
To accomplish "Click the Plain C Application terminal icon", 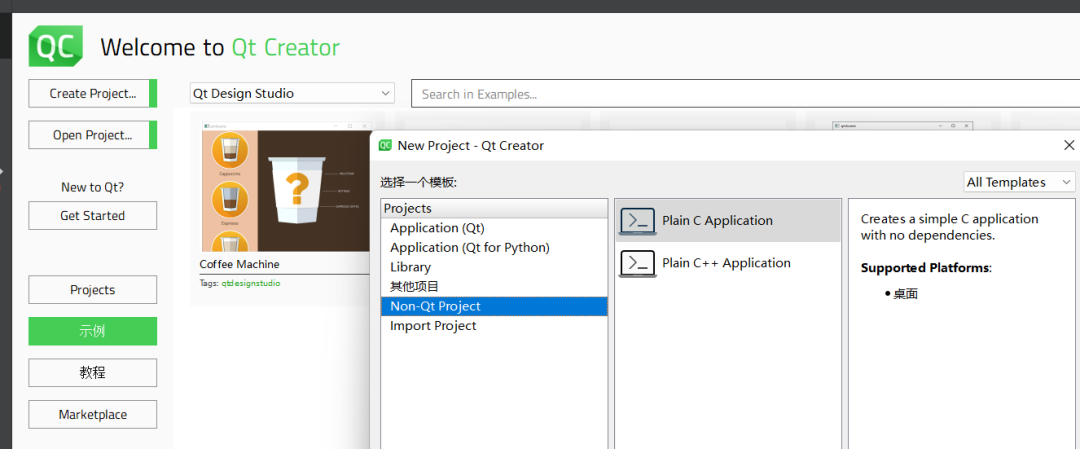I will (638, 221).
